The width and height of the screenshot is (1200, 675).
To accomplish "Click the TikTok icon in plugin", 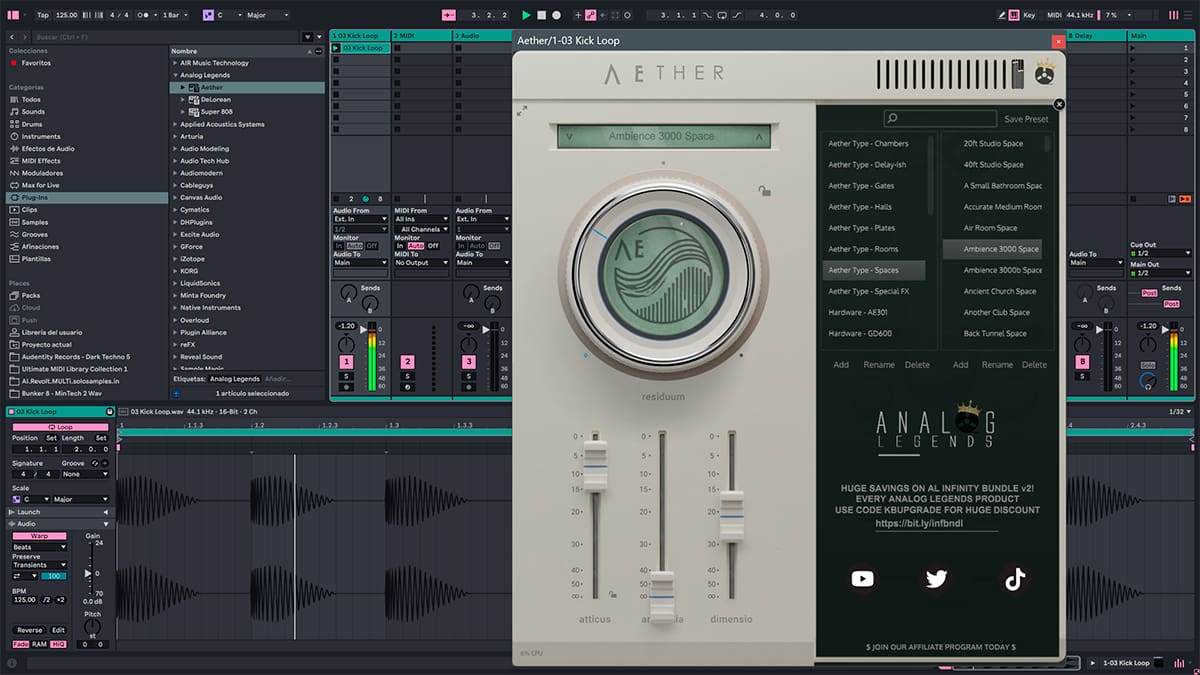I will (1014, 578).
